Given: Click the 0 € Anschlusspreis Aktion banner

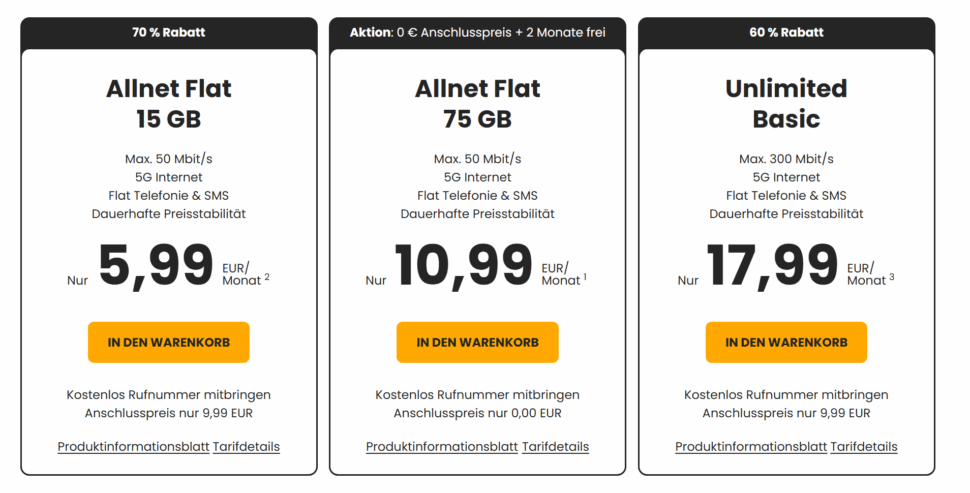Looking at the screenshot, I should pyautogui.click(x=477, y=32).
